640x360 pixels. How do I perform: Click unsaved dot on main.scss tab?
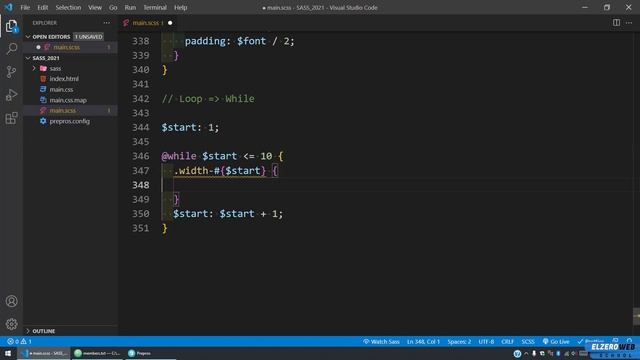[x=170, y=23]
